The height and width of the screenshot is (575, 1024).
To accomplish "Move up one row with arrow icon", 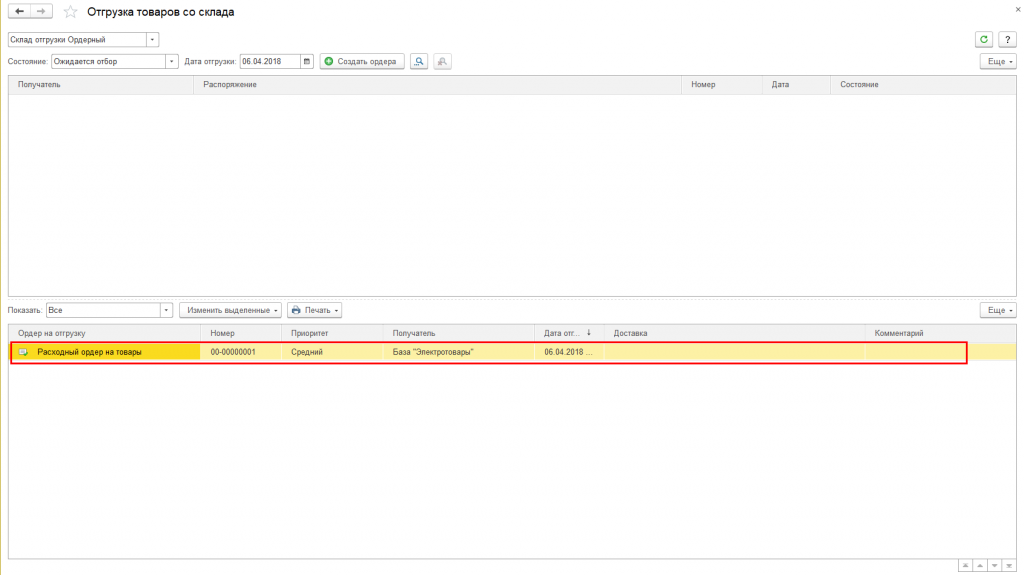I will click(980, 566).
